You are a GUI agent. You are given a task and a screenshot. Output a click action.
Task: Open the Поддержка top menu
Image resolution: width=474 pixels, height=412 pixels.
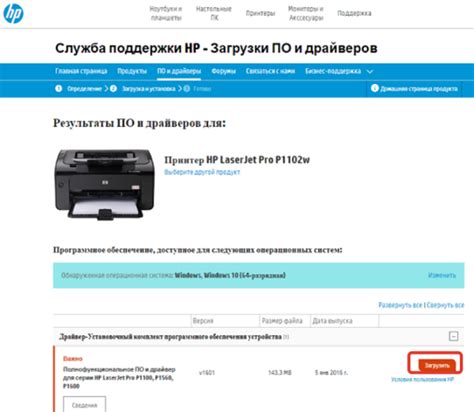tap(354, 13)
